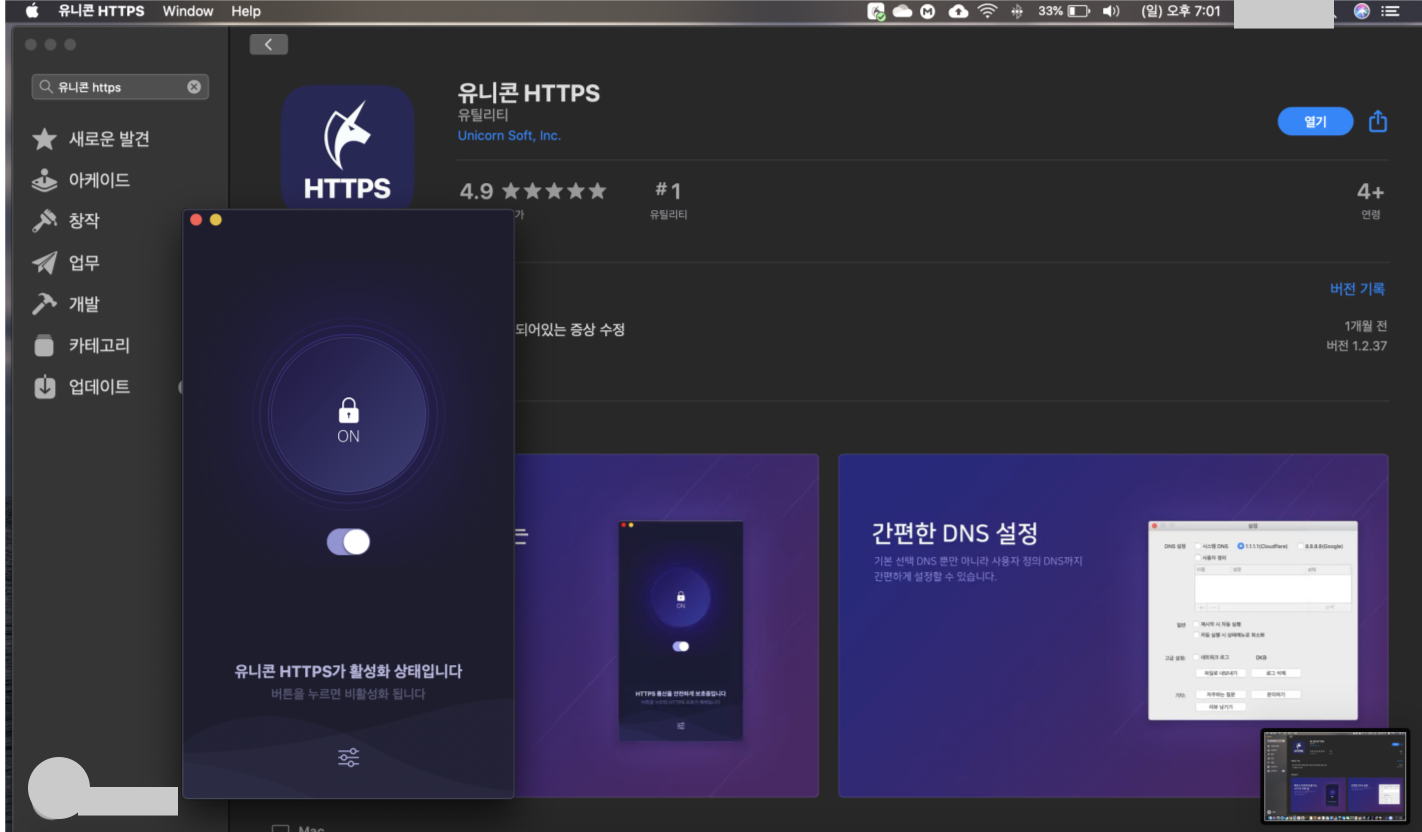
Task: Open the Unicorn Soft, Inc. developer link
Action: pyautogui.click(x=509, y=135)
